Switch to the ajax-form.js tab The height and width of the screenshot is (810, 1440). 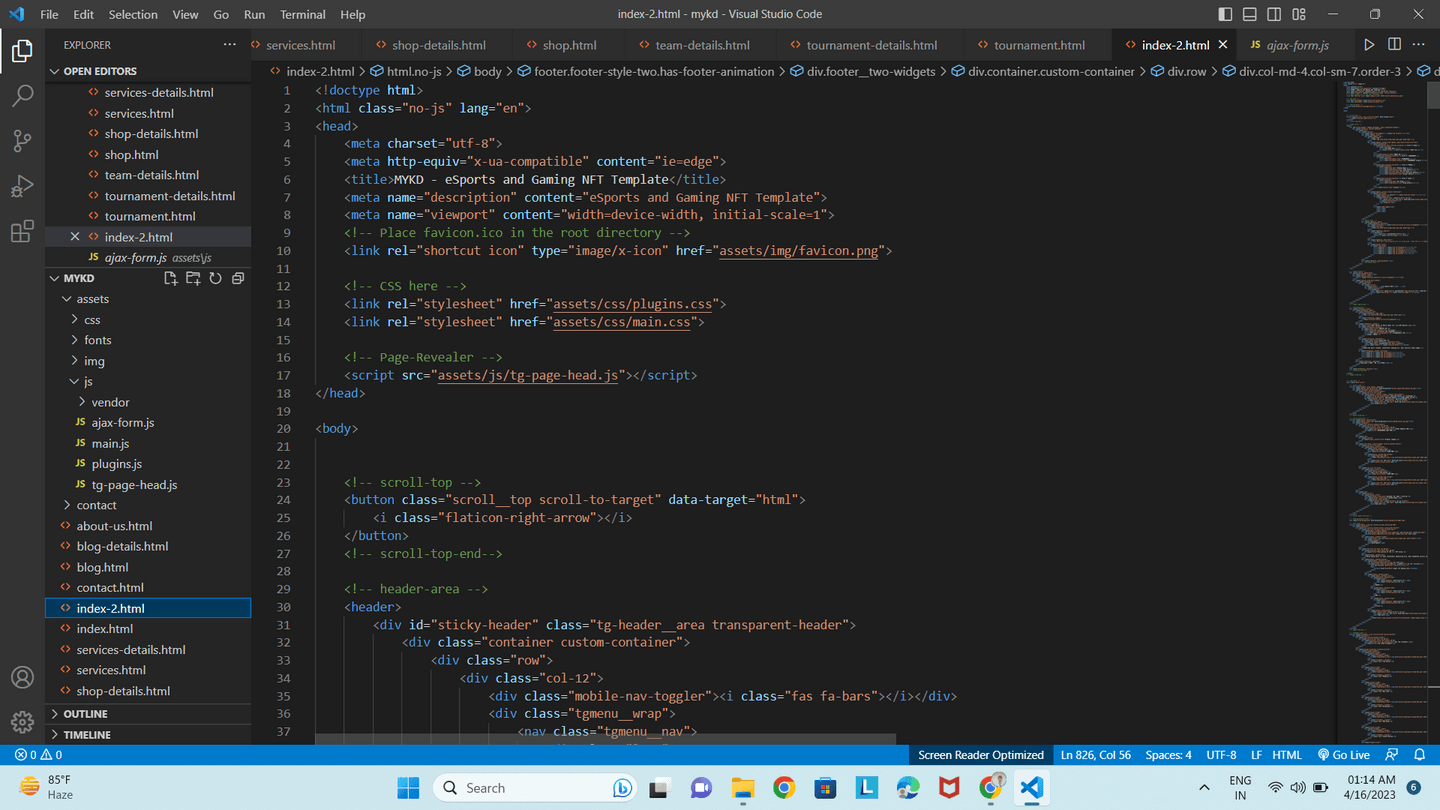1297,45
